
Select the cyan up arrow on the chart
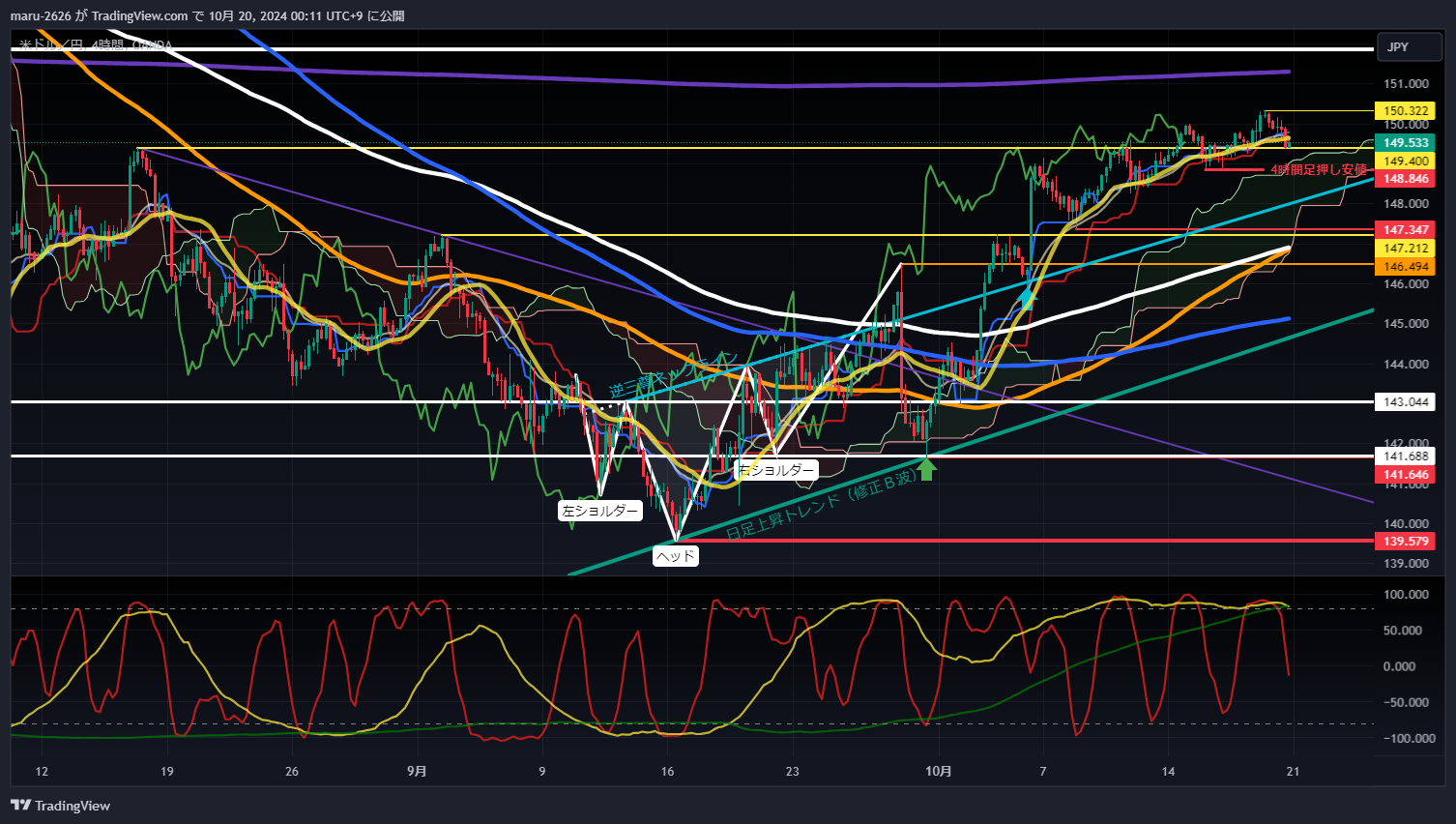click(x=1027, y=296)
